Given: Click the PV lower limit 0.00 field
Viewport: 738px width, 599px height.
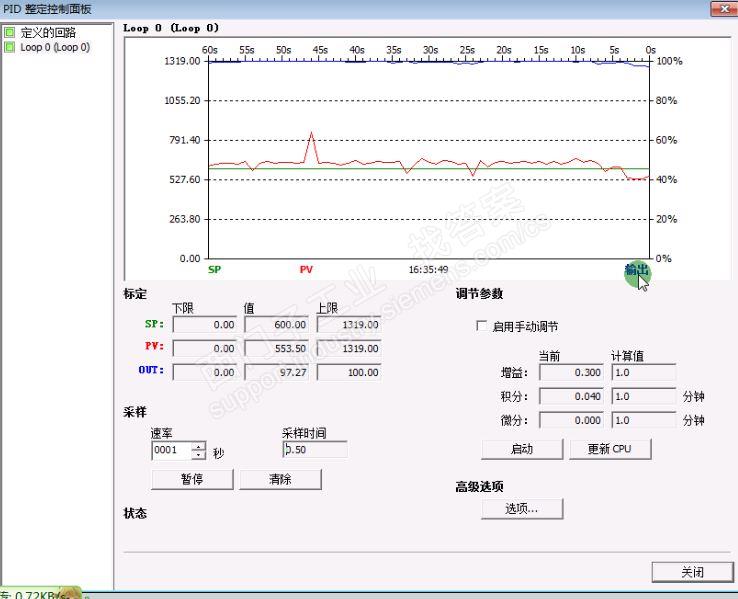Looking at the screenshot, I should (205, 348).
